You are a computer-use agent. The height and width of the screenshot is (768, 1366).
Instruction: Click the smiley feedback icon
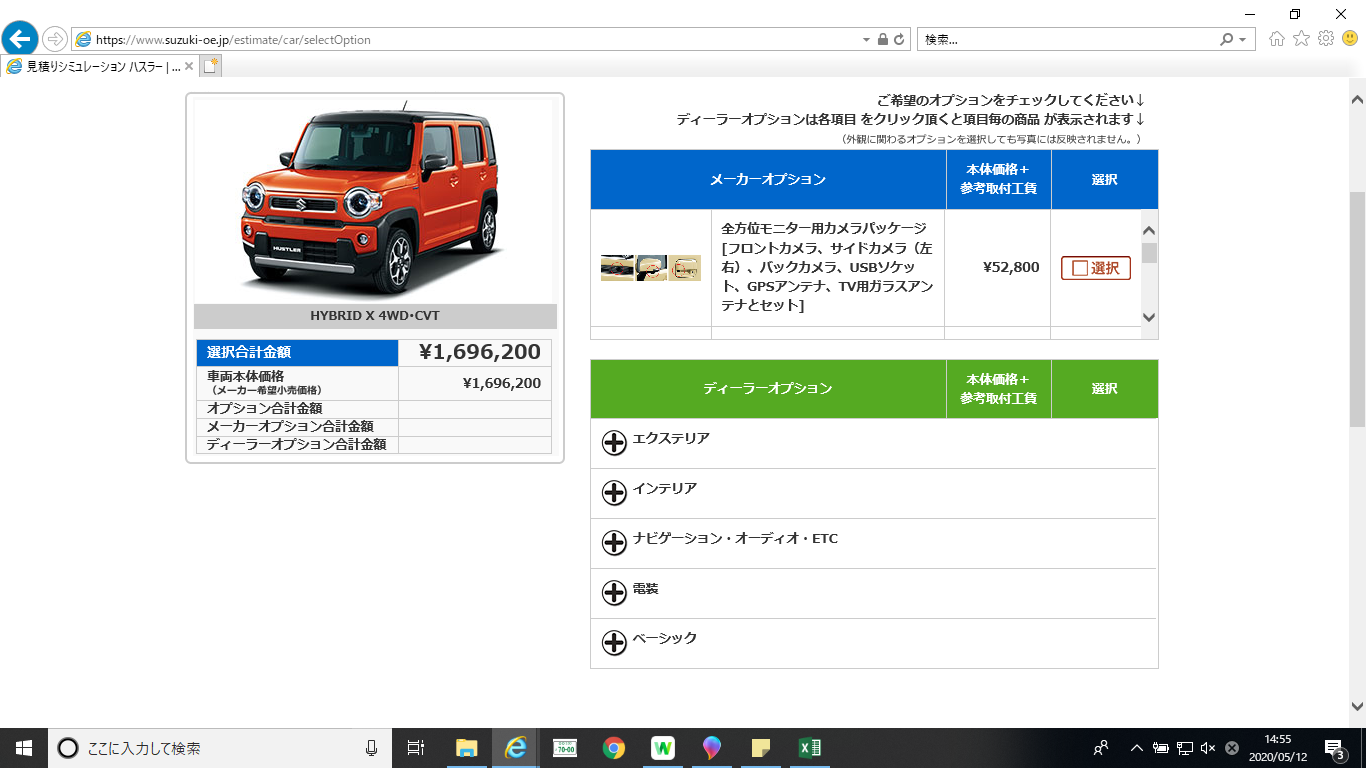1350,39
